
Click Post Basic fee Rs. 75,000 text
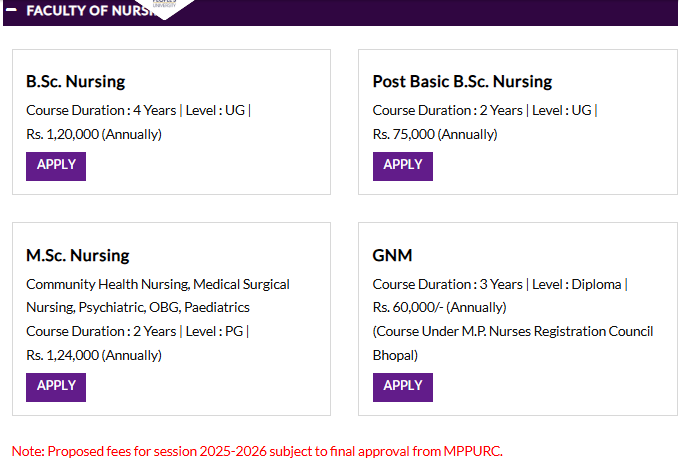point(434,134)
